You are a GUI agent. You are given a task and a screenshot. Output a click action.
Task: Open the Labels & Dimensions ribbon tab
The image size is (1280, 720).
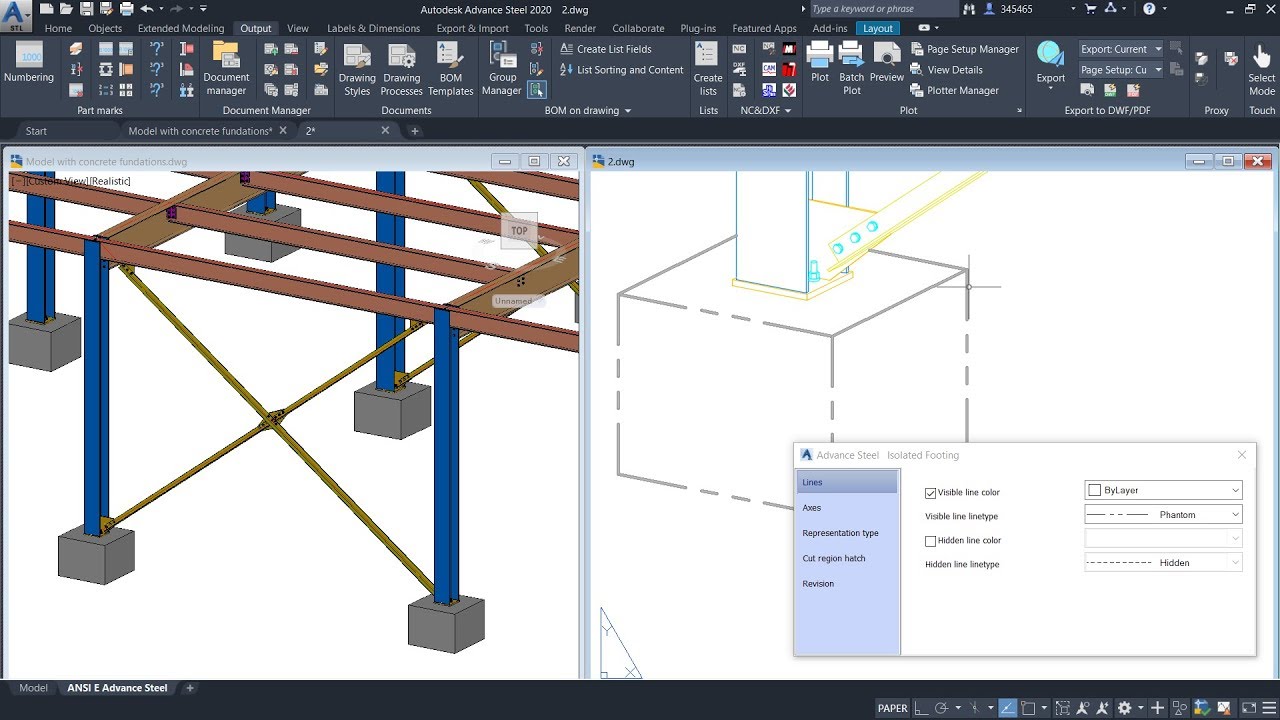pos(373,28)
